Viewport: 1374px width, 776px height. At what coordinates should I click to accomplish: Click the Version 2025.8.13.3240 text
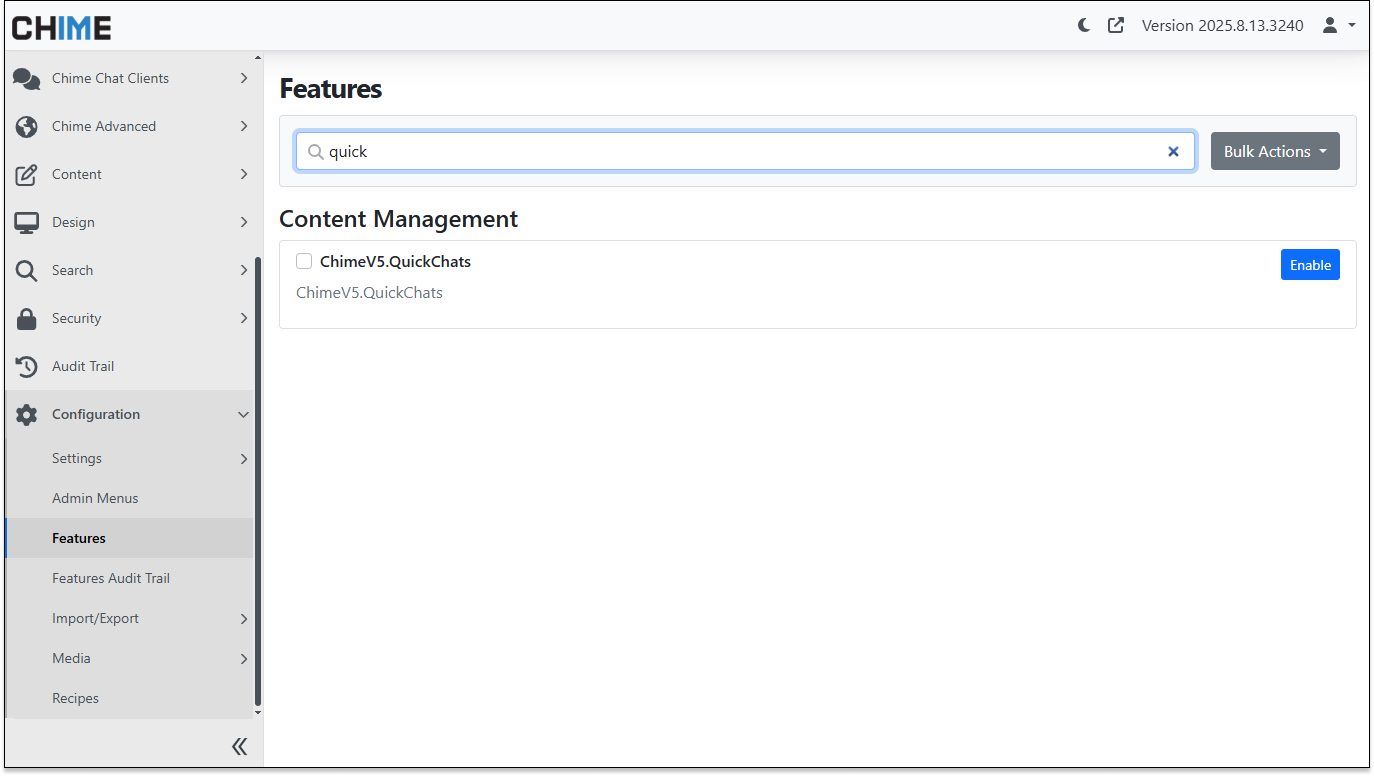point(1222,26)
